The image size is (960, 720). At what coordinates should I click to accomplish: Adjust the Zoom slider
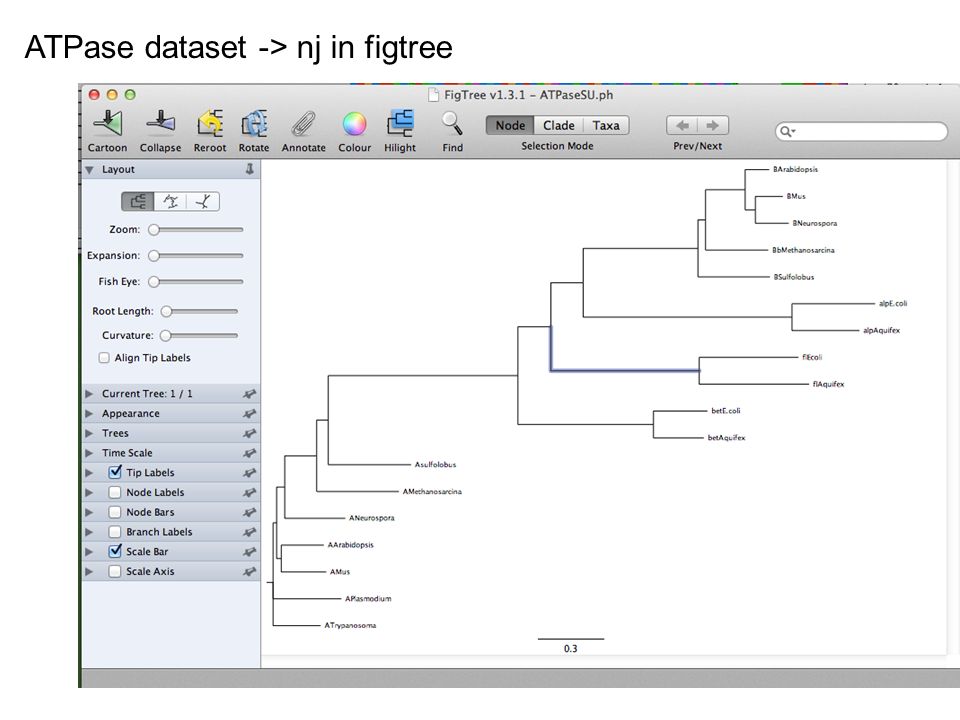tap(196, 230)
